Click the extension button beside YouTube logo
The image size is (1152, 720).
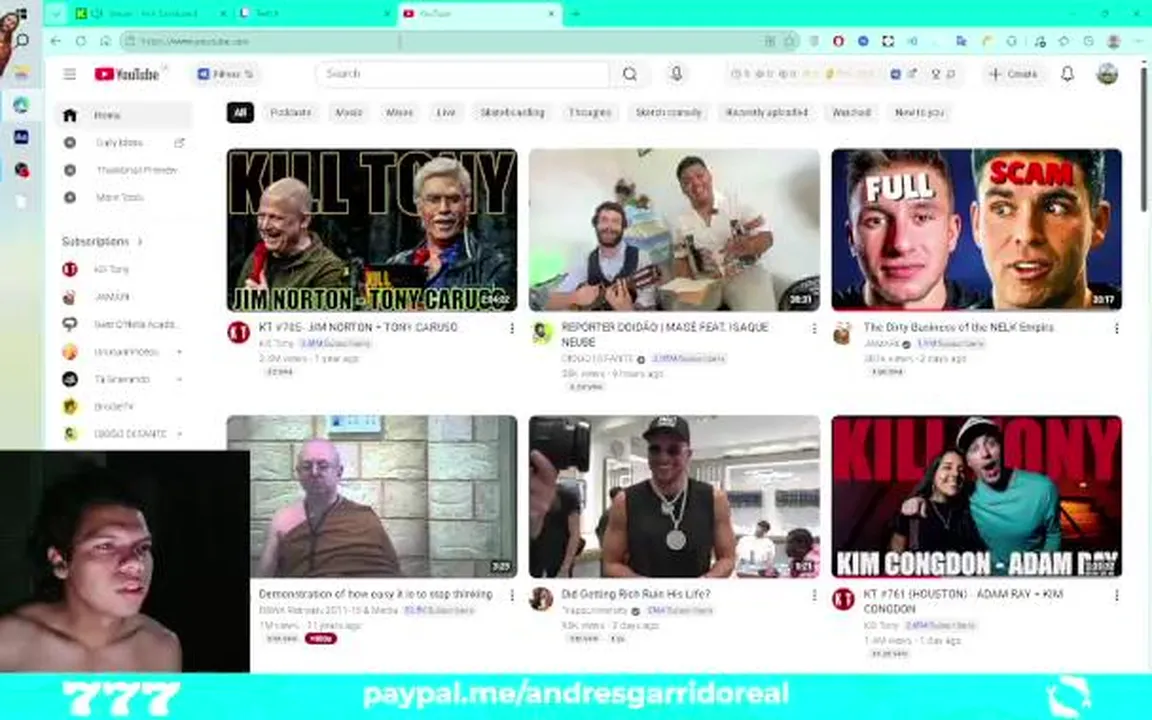coord(226,74)
